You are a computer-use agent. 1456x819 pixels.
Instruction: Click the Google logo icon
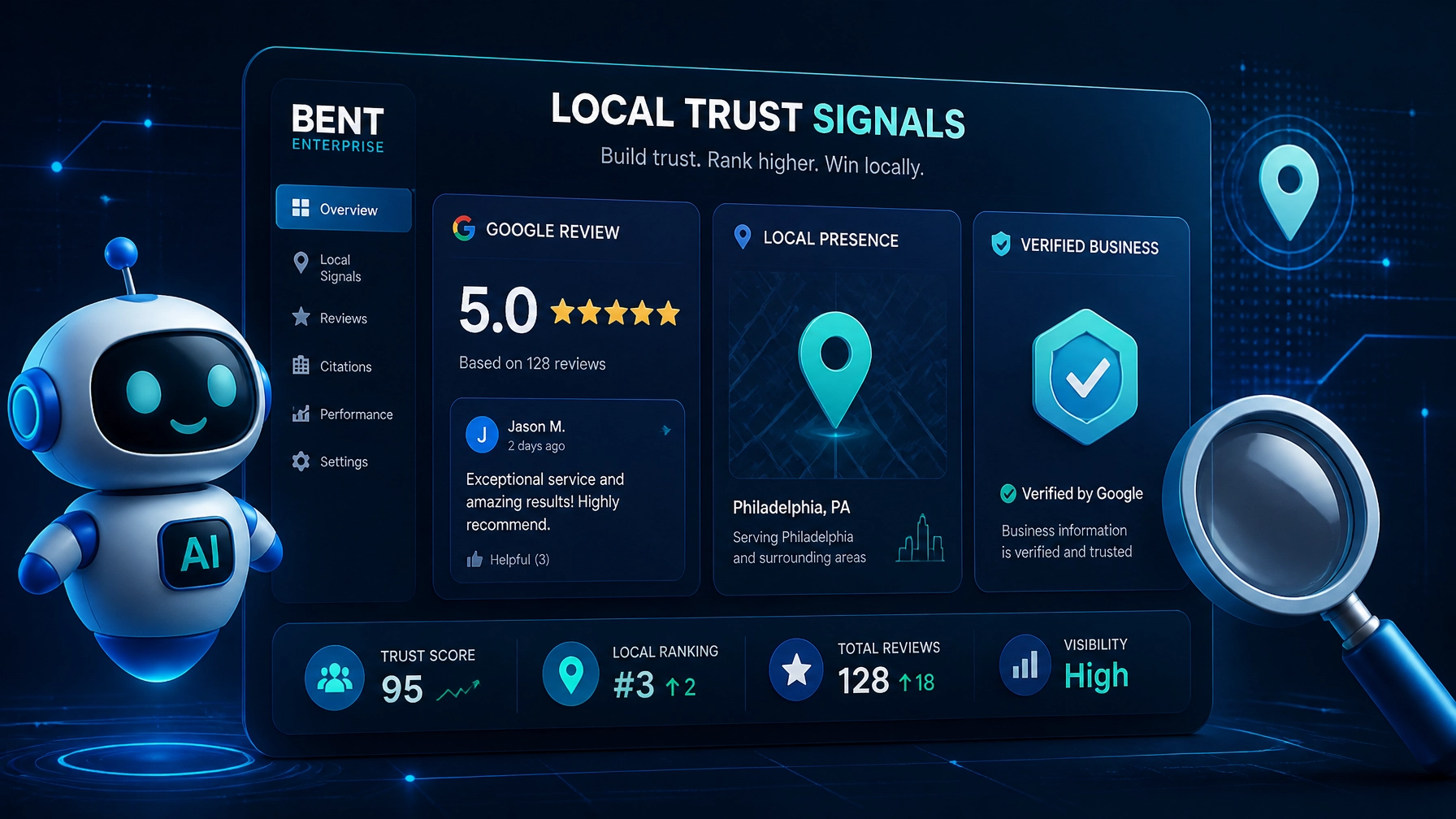pos(464,228)
